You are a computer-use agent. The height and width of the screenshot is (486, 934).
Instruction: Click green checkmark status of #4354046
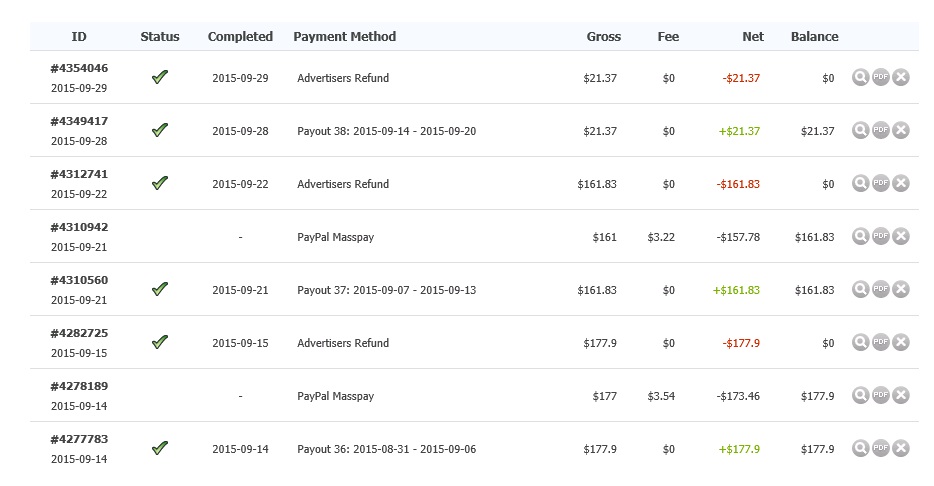(x=160, y=77)
